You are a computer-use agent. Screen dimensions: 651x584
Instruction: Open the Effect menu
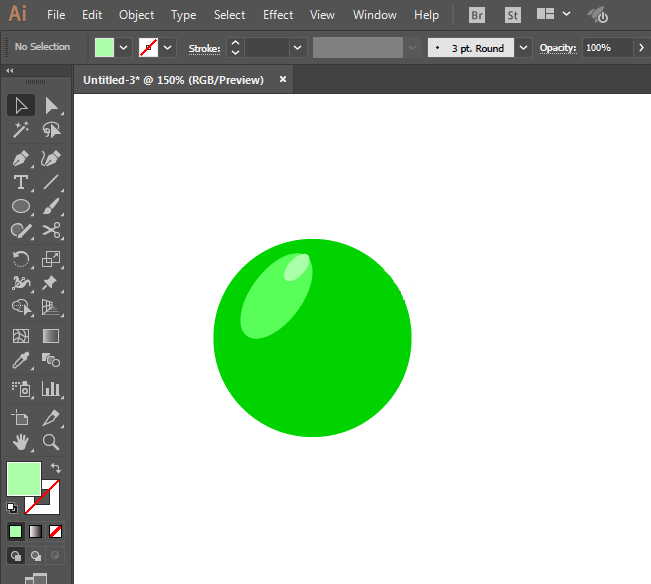pyautogui.click(x=278, y=15)
